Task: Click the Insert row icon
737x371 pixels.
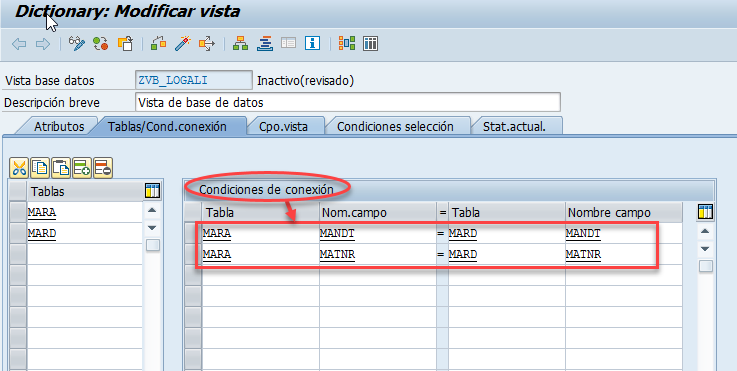Action: click(x=82, y=168)
